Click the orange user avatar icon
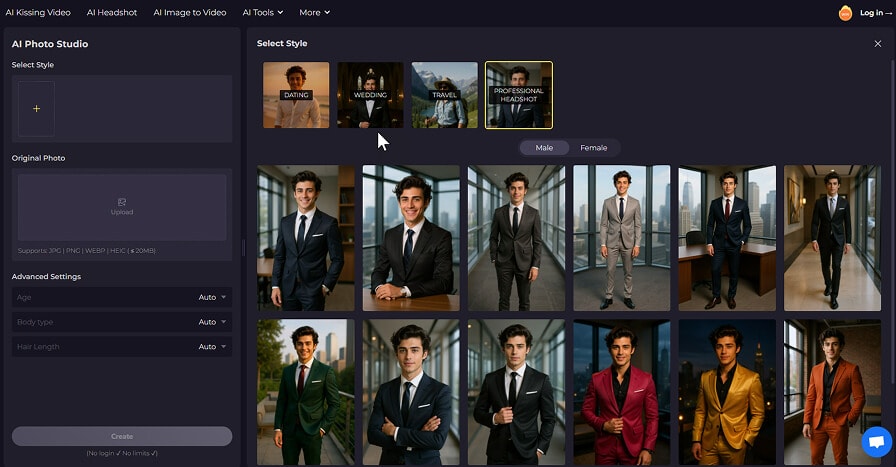Viewport: 896px width, 467px height. tap(845, 13)
